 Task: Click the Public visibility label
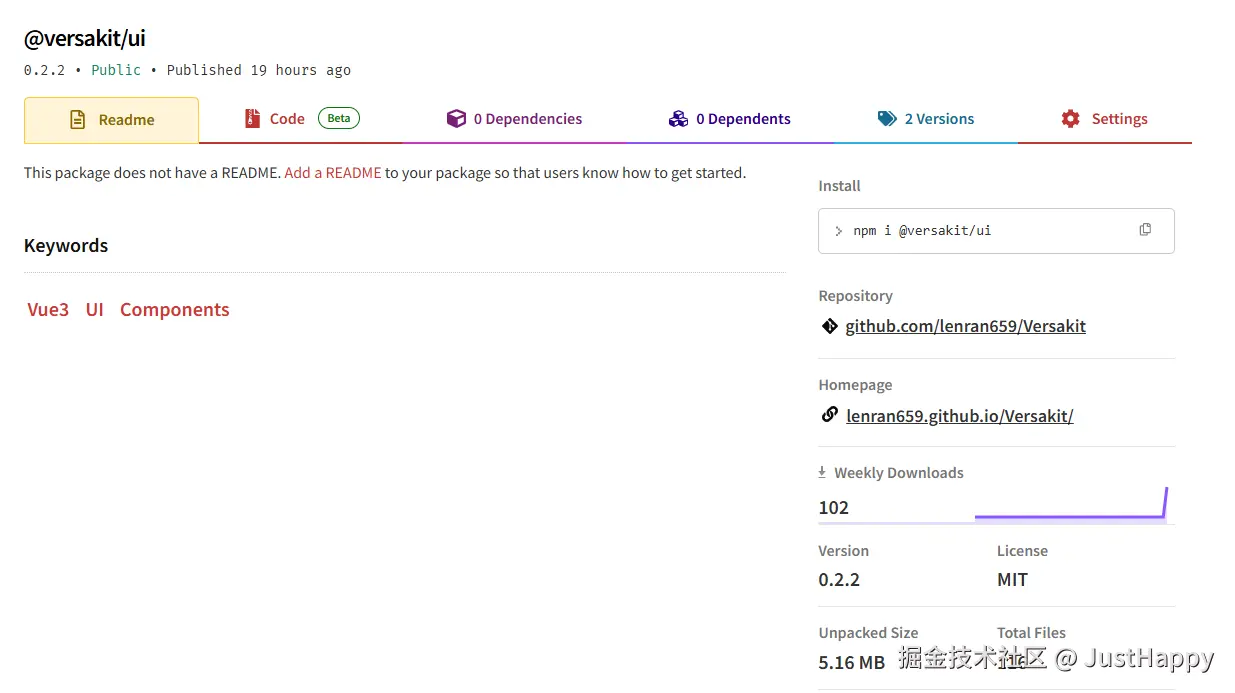(116, 70)
